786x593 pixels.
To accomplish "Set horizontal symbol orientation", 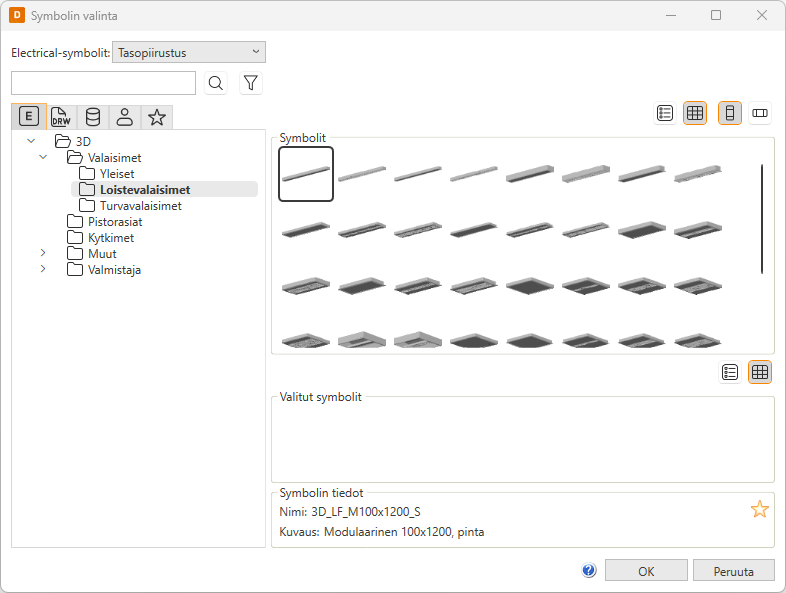I will click(760, 113).
